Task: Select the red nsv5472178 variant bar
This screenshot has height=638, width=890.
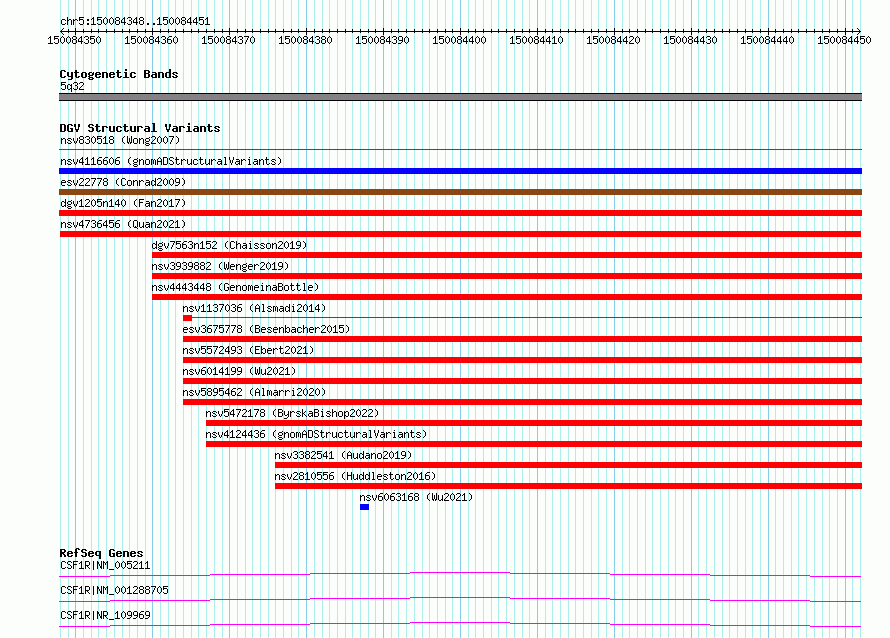Action: point(534,423)
